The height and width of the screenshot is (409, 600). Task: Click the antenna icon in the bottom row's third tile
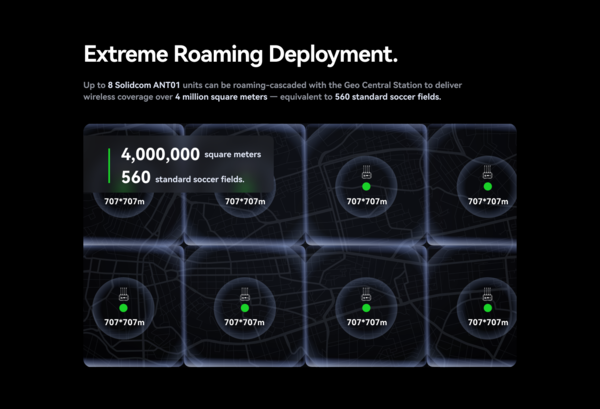366,294
